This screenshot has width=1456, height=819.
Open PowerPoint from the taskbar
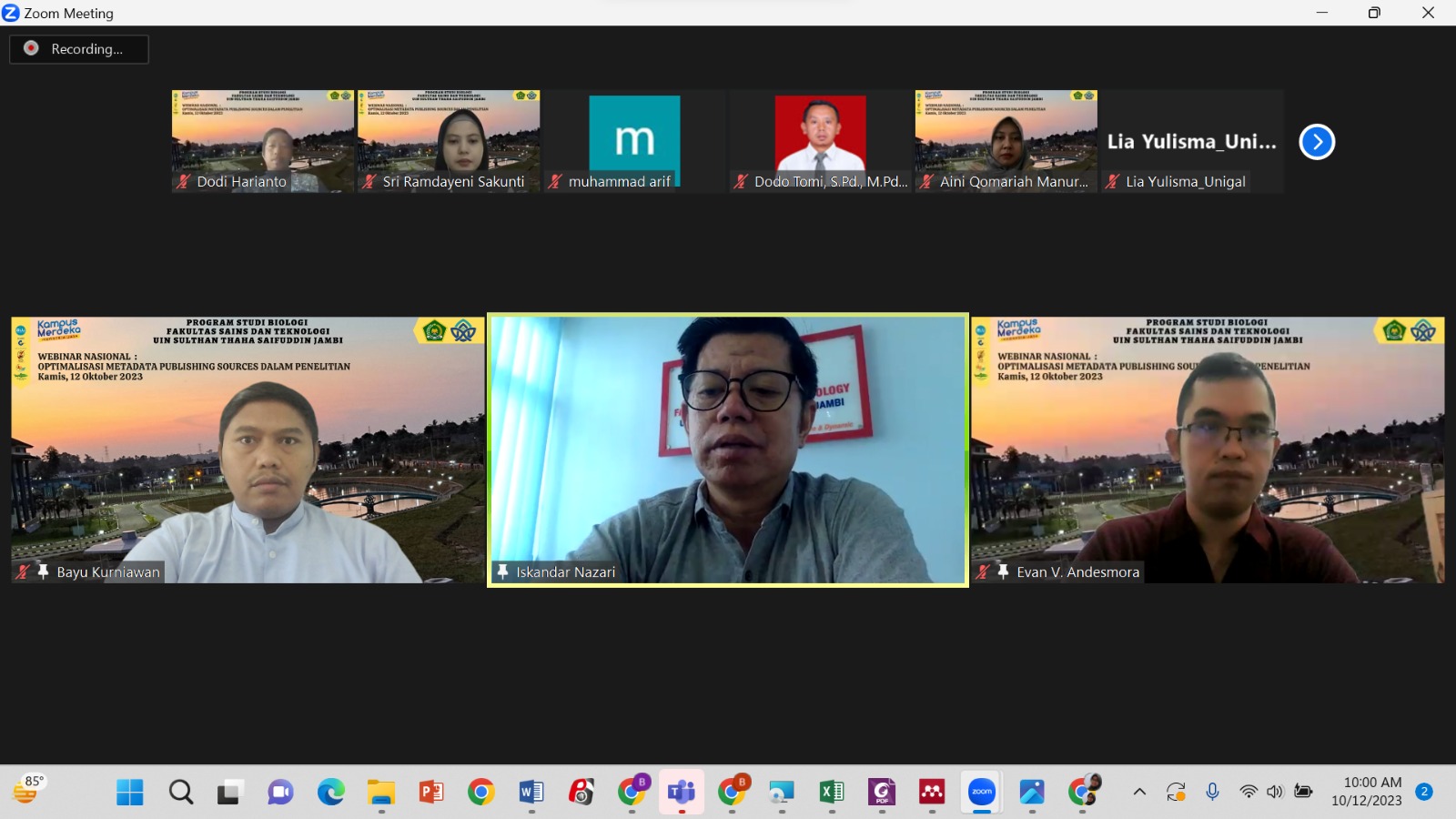[x=431, y=792]
